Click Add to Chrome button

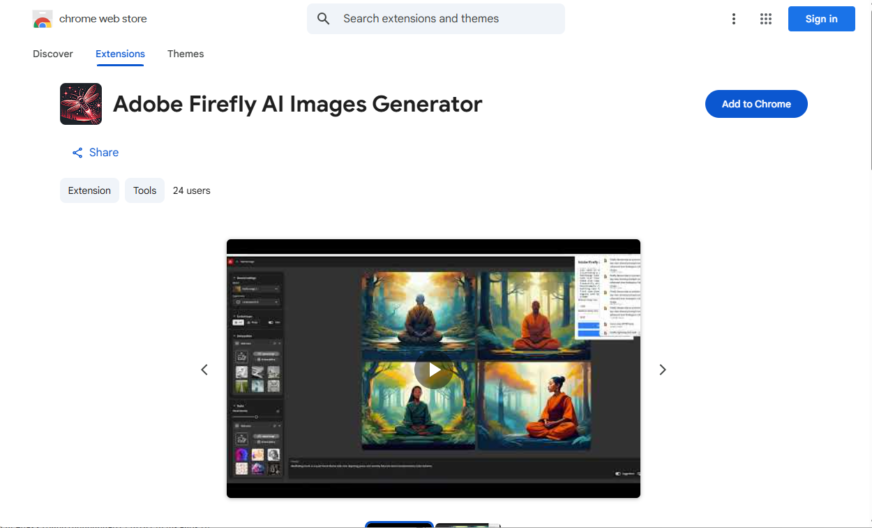(x=756, y=104)
